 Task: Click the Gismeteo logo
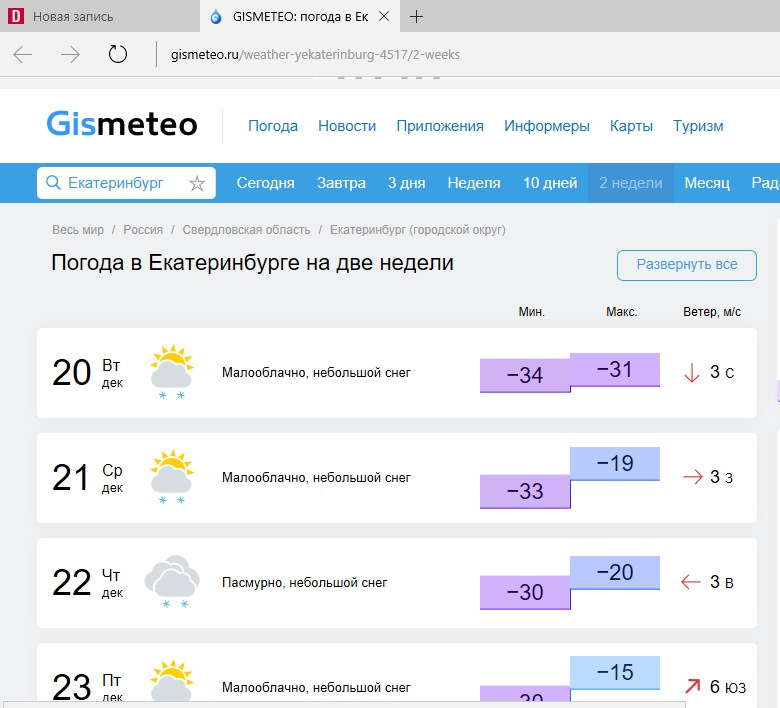[x=122, y=125]
